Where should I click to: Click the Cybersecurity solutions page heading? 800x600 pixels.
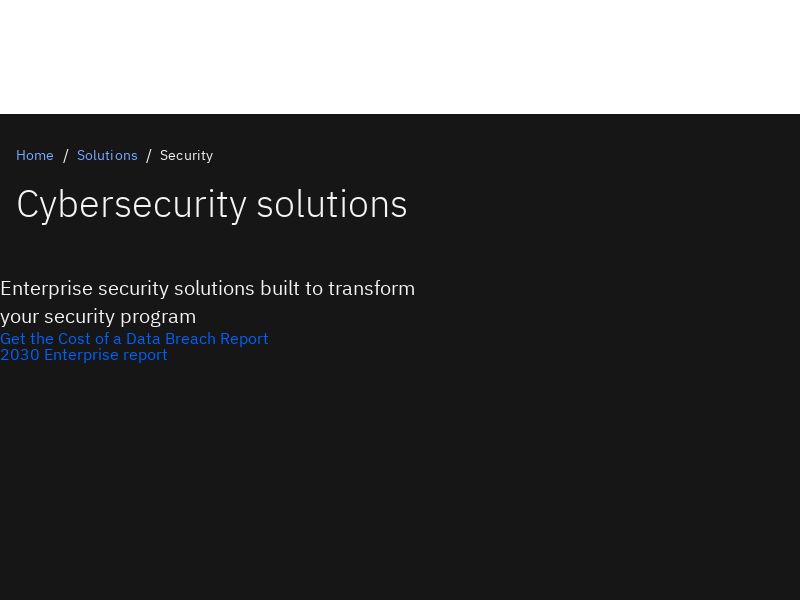(x=212, y=204)
